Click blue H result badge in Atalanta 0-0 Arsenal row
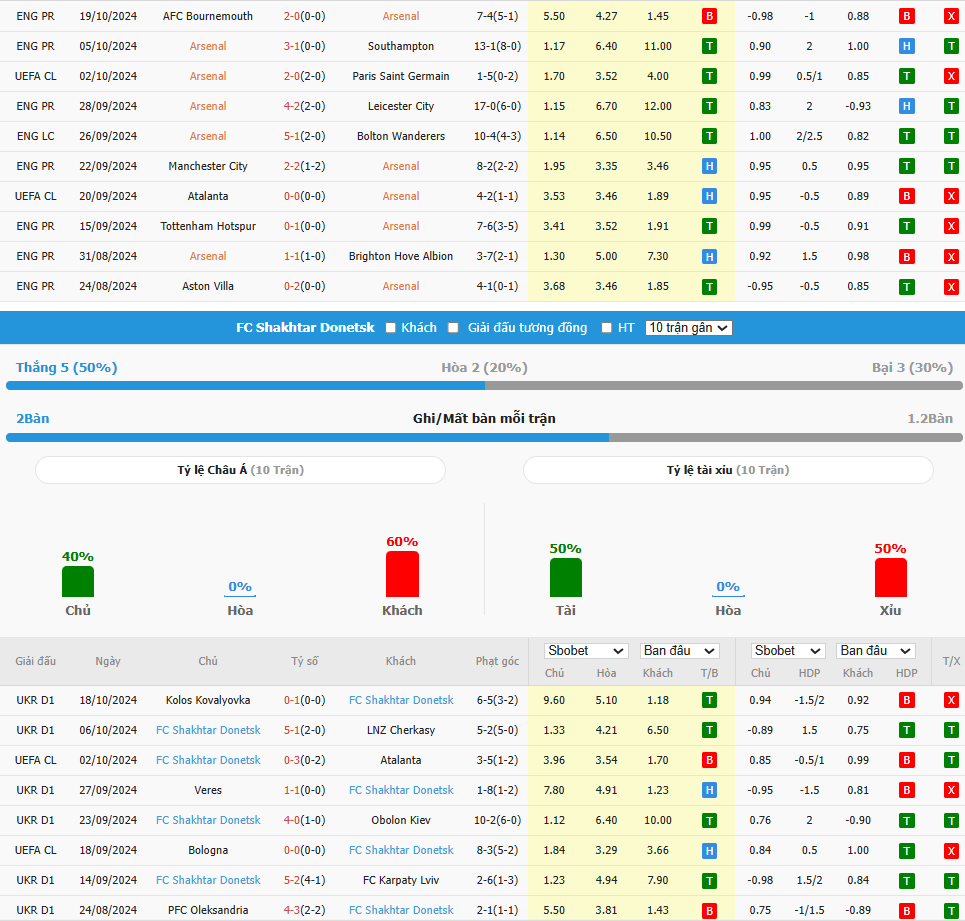 point(710,196)
